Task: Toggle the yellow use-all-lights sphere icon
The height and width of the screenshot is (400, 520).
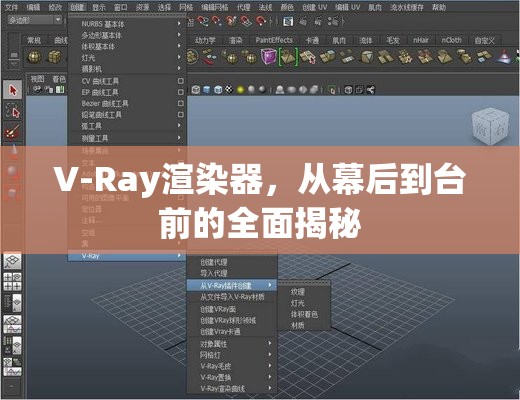Action: (240, 89)
